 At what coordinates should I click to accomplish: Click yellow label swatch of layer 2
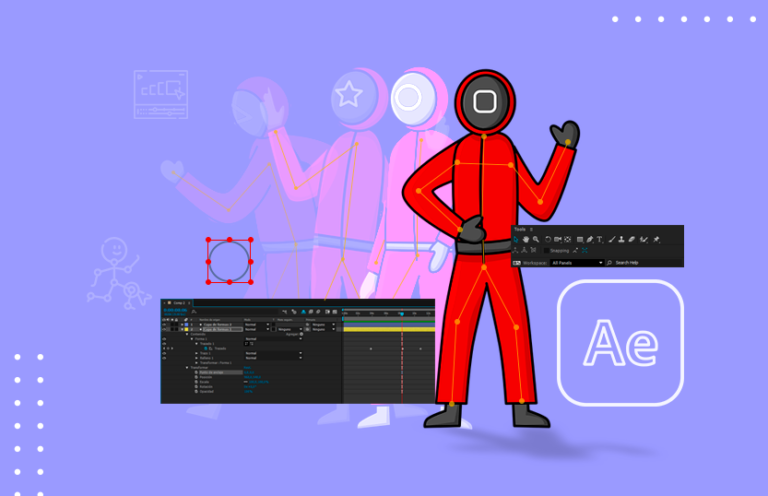click(186, 329)
